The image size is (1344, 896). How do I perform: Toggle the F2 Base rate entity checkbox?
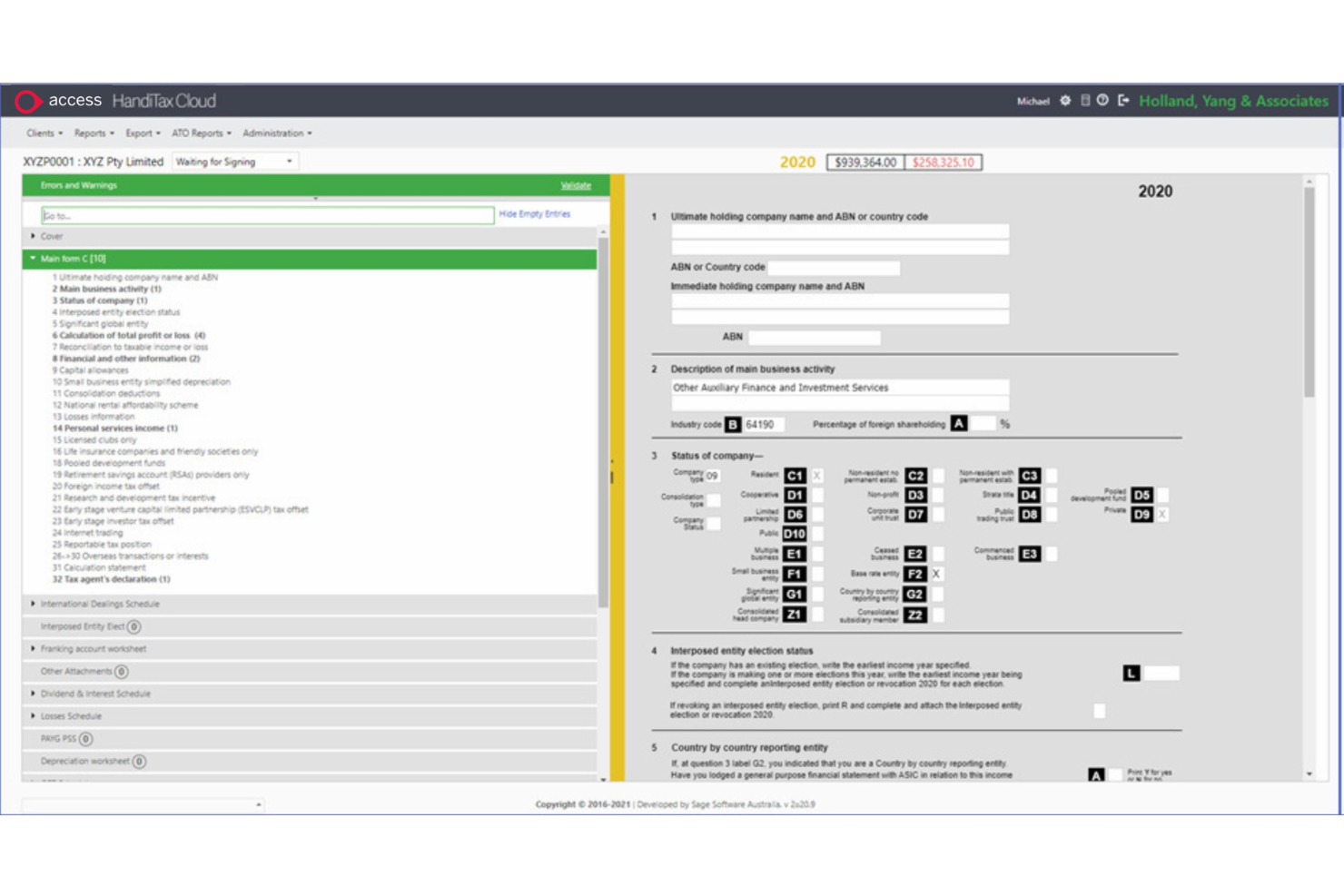click(936, 574)
